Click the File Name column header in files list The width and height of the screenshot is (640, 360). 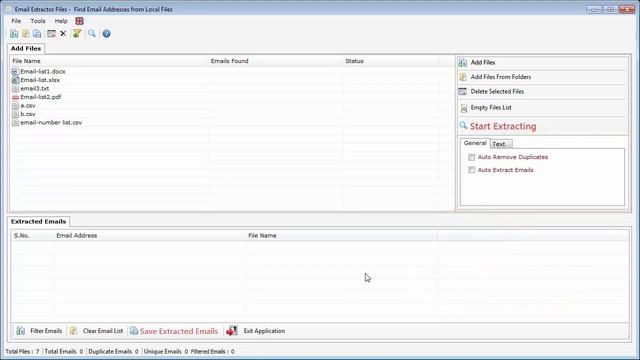(109, 61)
